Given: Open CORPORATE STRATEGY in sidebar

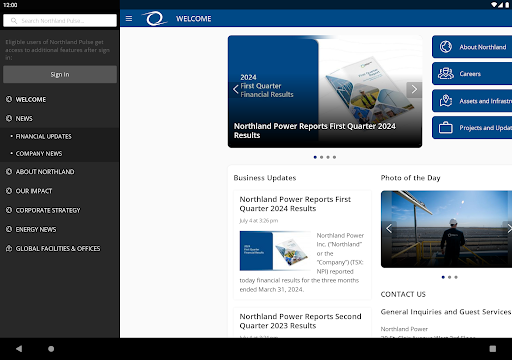Looking at the screenshot, I should (60, 210).
